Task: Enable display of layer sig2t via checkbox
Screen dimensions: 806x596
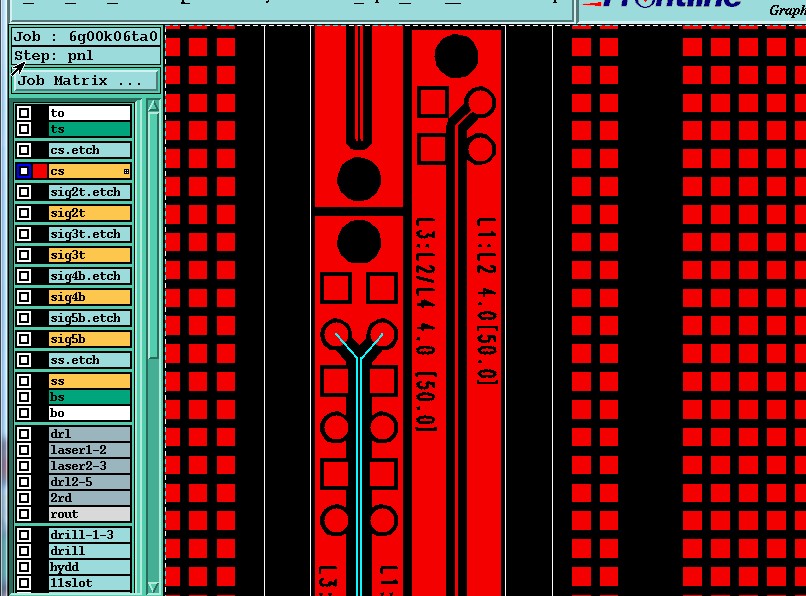Action: (x=24, y=213)
